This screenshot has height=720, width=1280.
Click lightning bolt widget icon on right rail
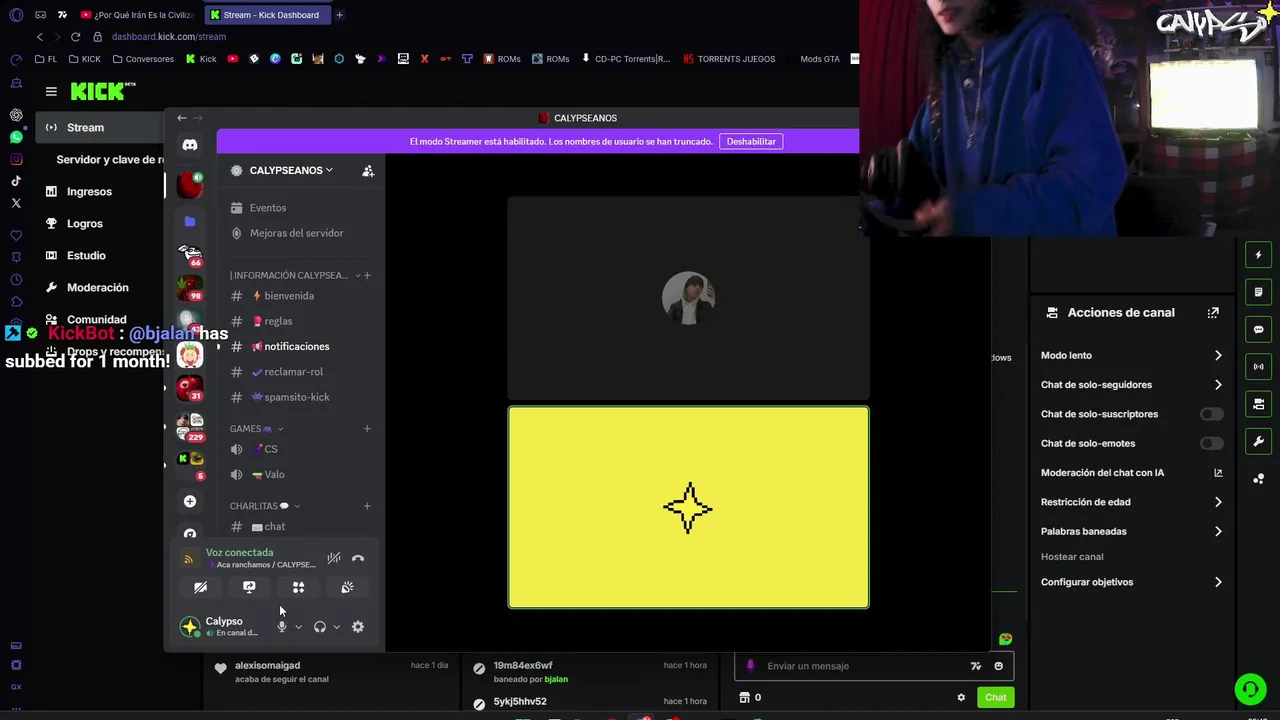1259,255
